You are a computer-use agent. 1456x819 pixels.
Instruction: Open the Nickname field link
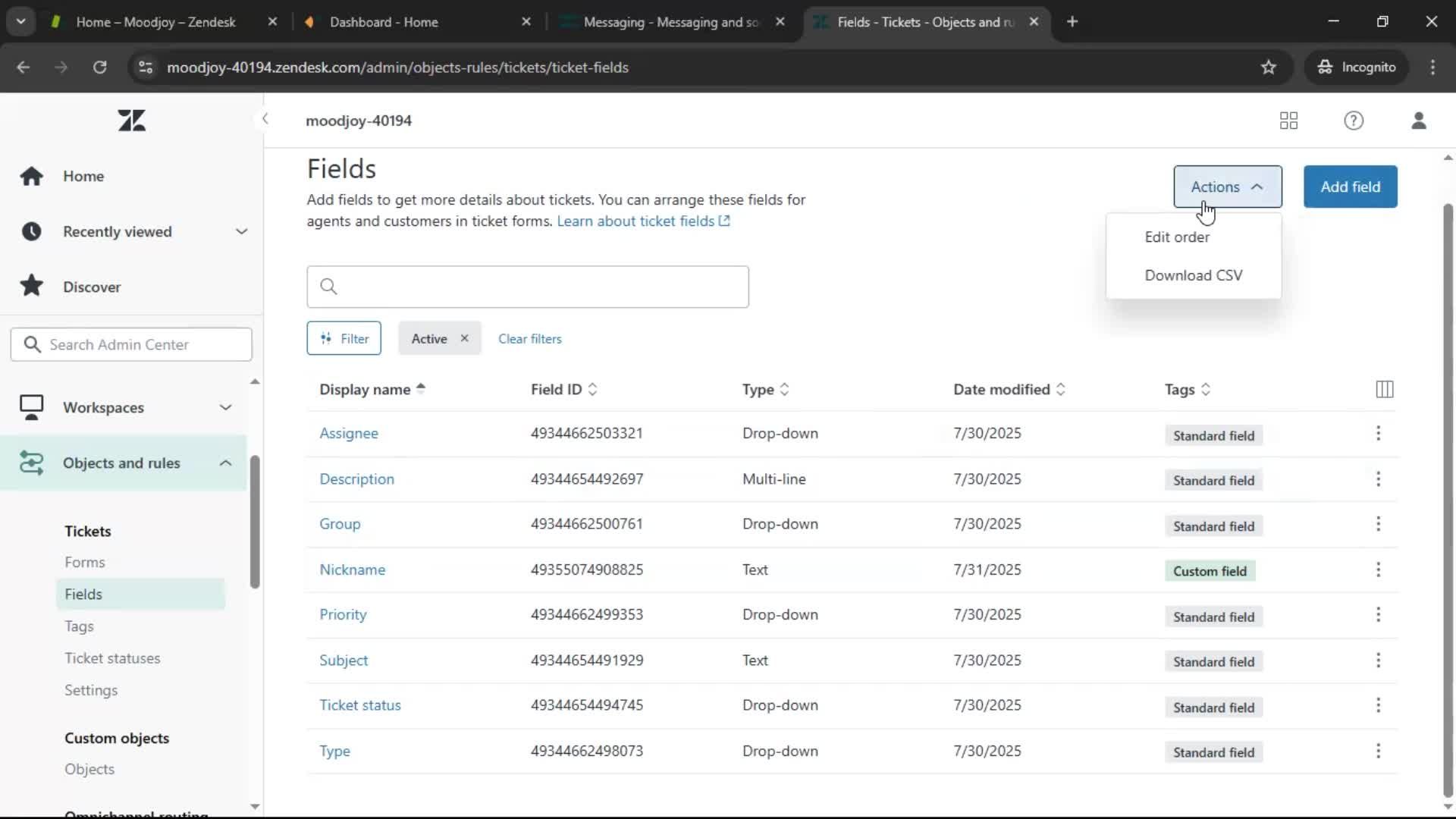352,570
